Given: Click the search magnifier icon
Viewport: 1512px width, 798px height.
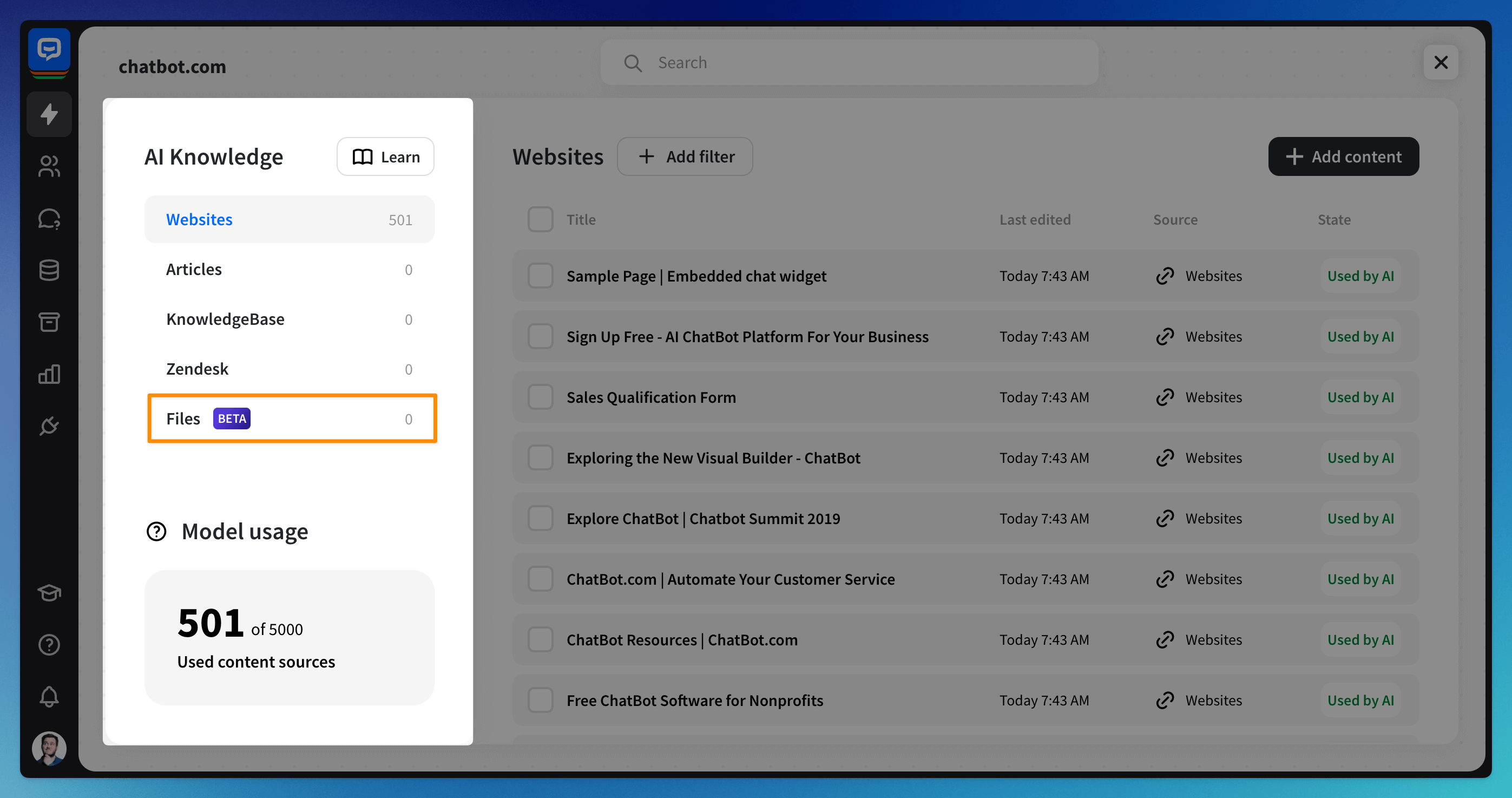Looking at the screenshot, I should [x=633, y=63].
